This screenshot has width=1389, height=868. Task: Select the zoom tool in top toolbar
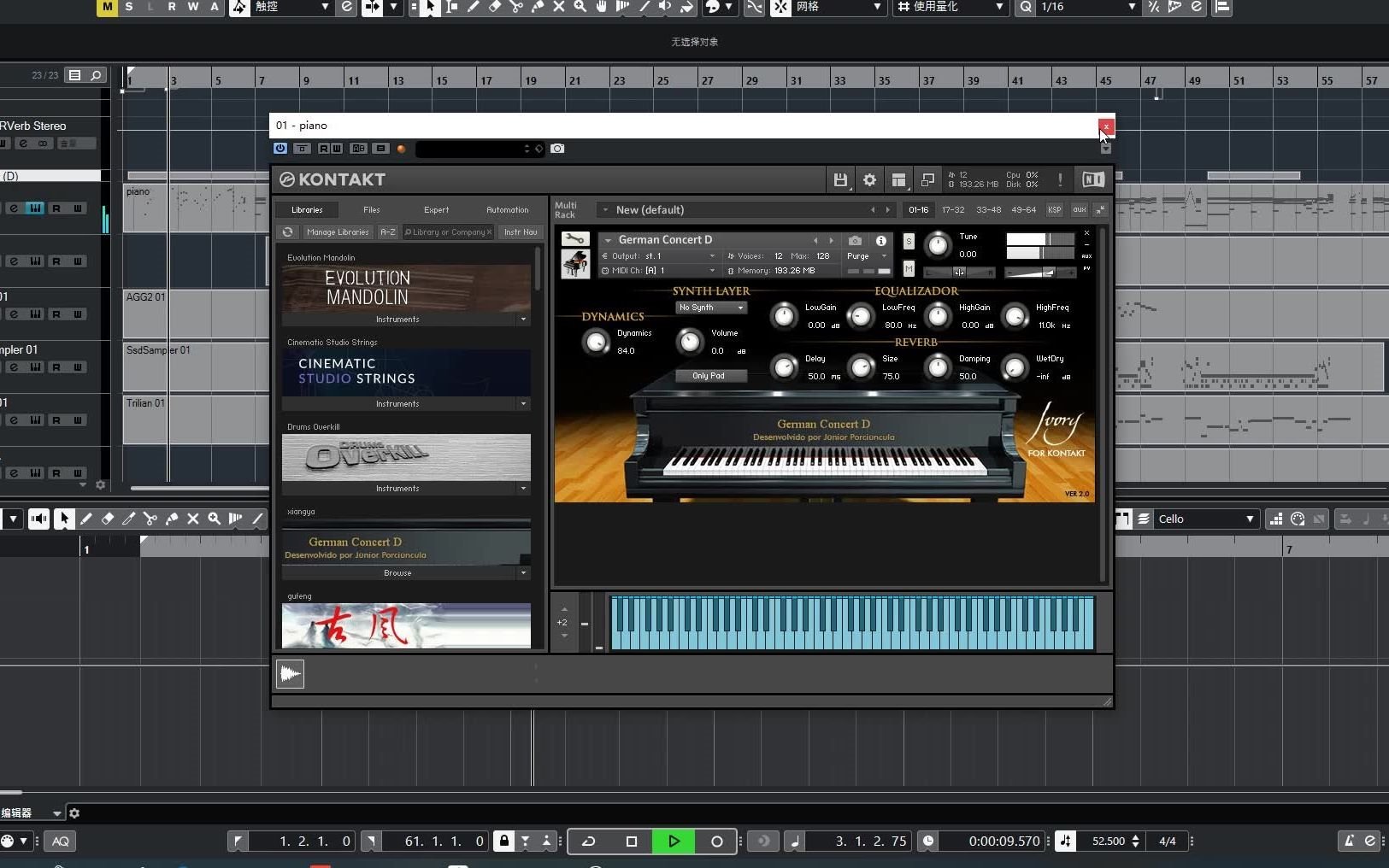580,7
